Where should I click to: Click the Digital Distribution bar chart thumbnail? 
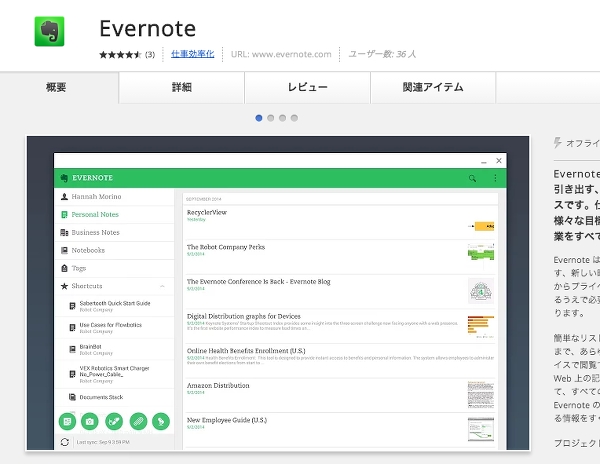pos(481,326)
